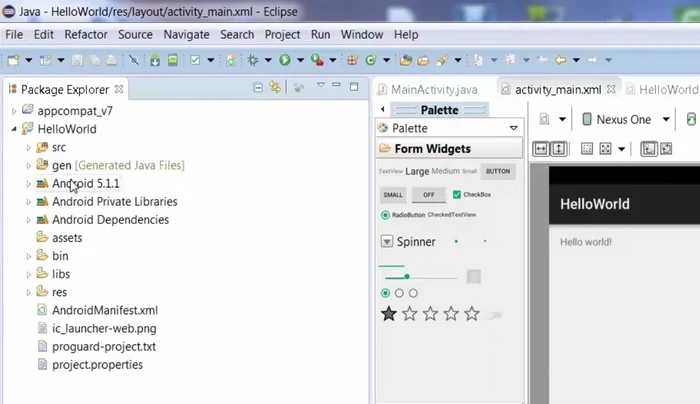Select the Package Explorer tab

pyautogui.click(x=65, y=90)
